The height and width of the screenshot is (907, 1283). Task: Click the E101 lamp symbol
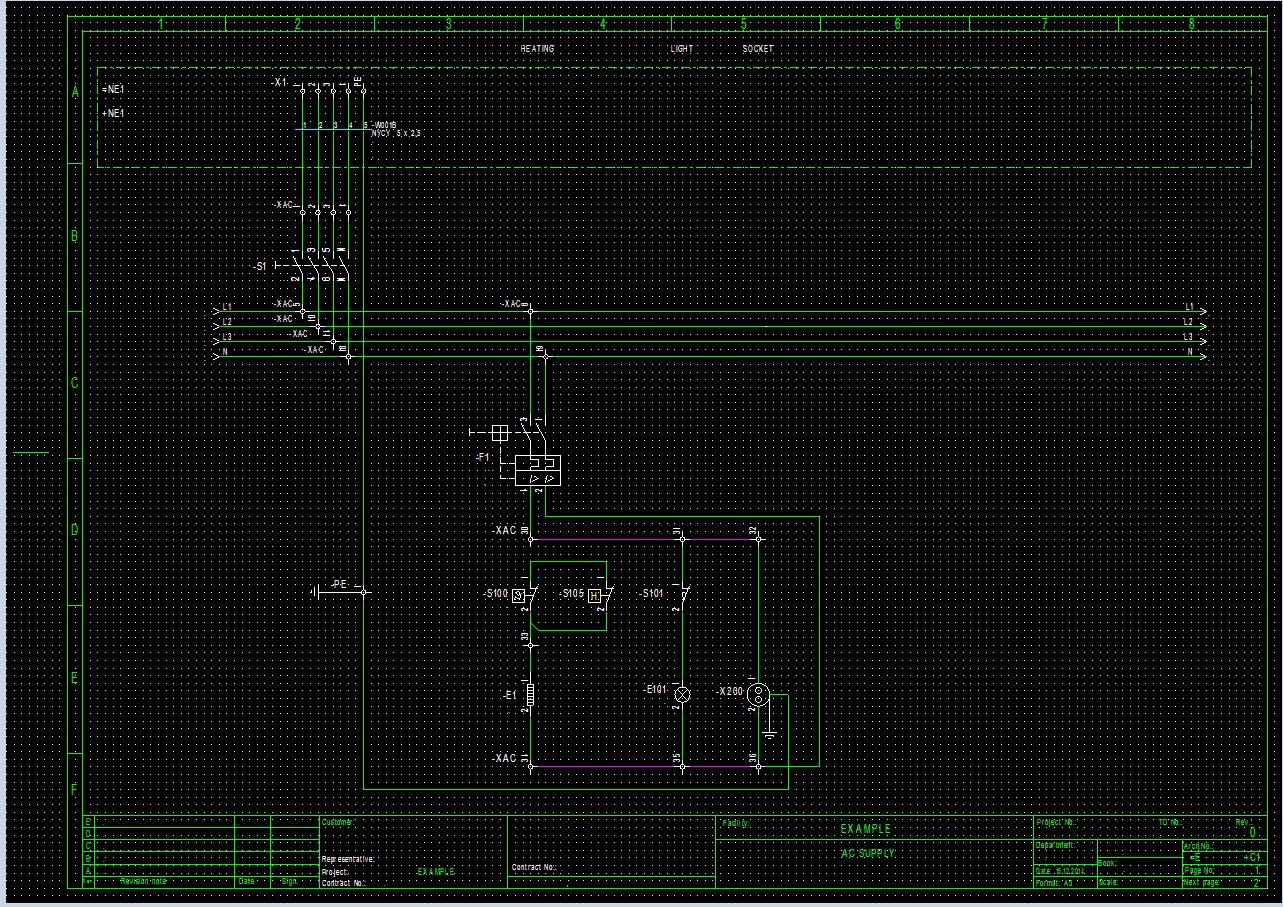682,693
